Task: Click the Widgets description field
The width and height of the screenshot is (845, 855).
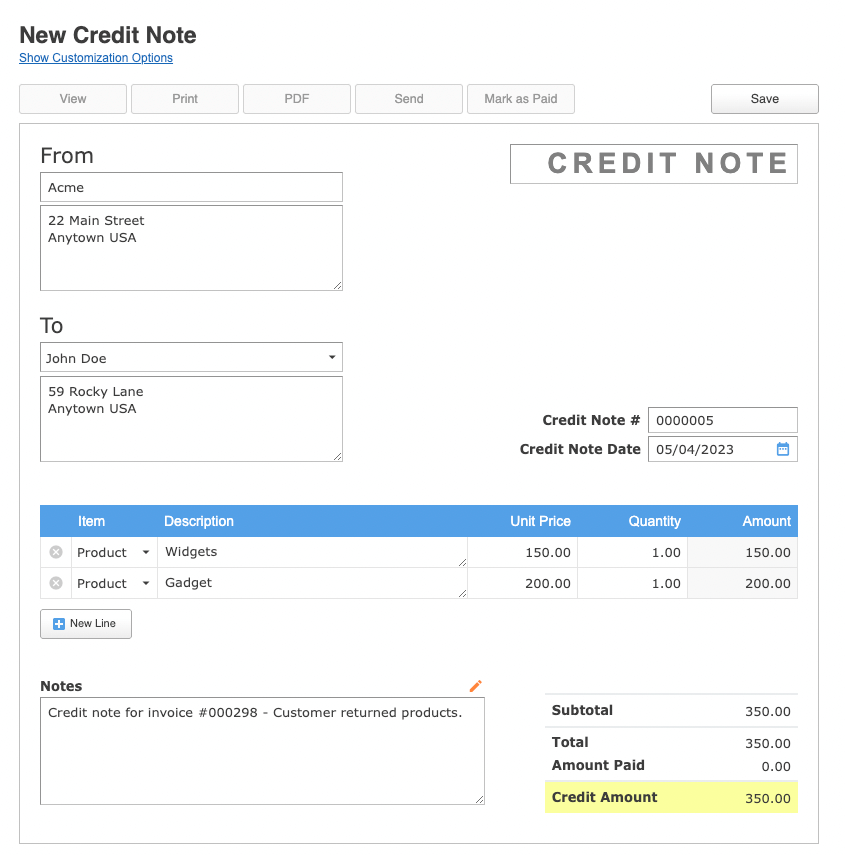Action: 312,552
